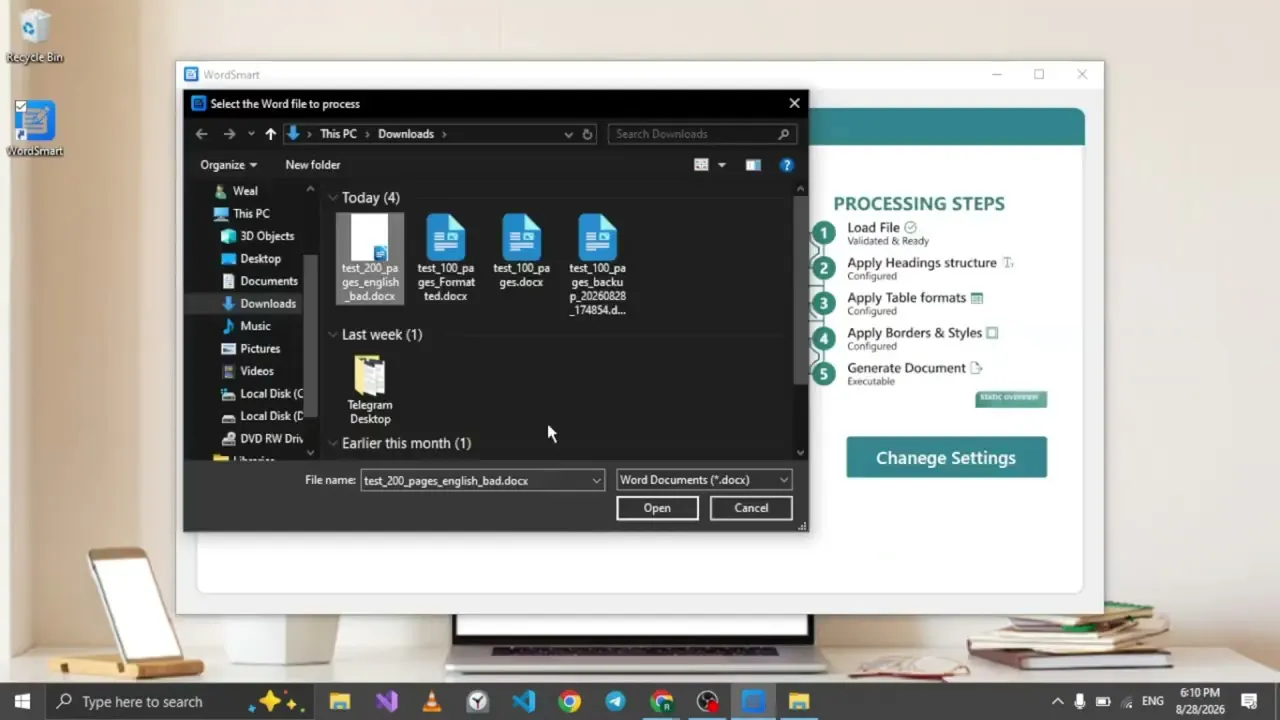Click the Open button
Image resolution: width=1280 pixels, height=720 pixels.
pos(657,508)
